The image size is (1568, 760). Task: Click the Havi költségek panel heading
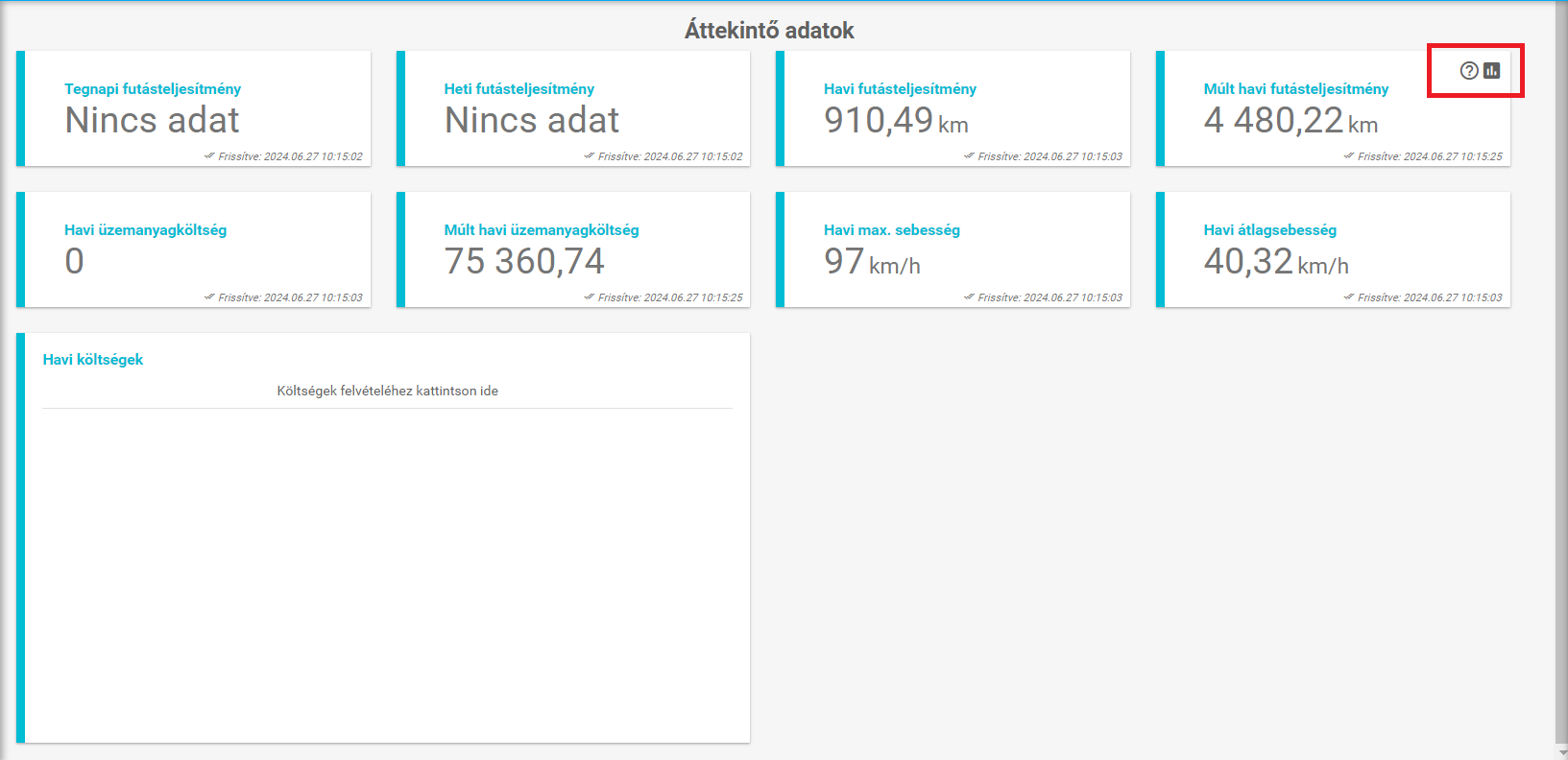click(x=93, y=359)
